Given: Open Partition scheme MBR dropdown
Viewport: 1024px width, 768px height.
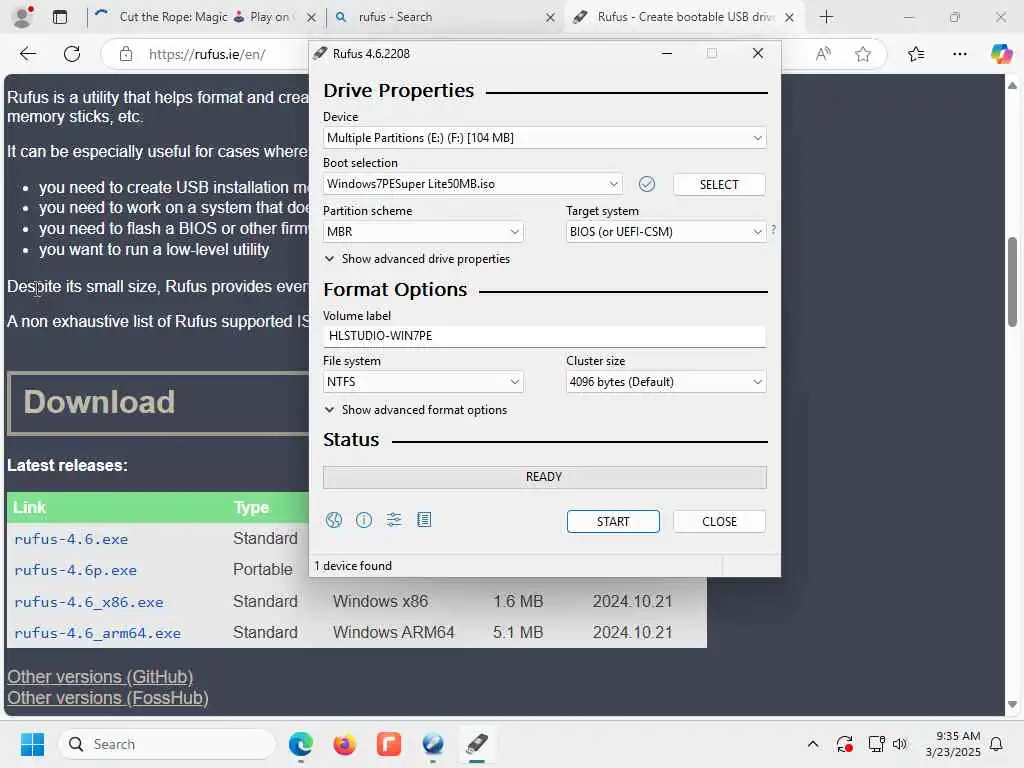Looking at the screenshot, I should coord(423,232).
